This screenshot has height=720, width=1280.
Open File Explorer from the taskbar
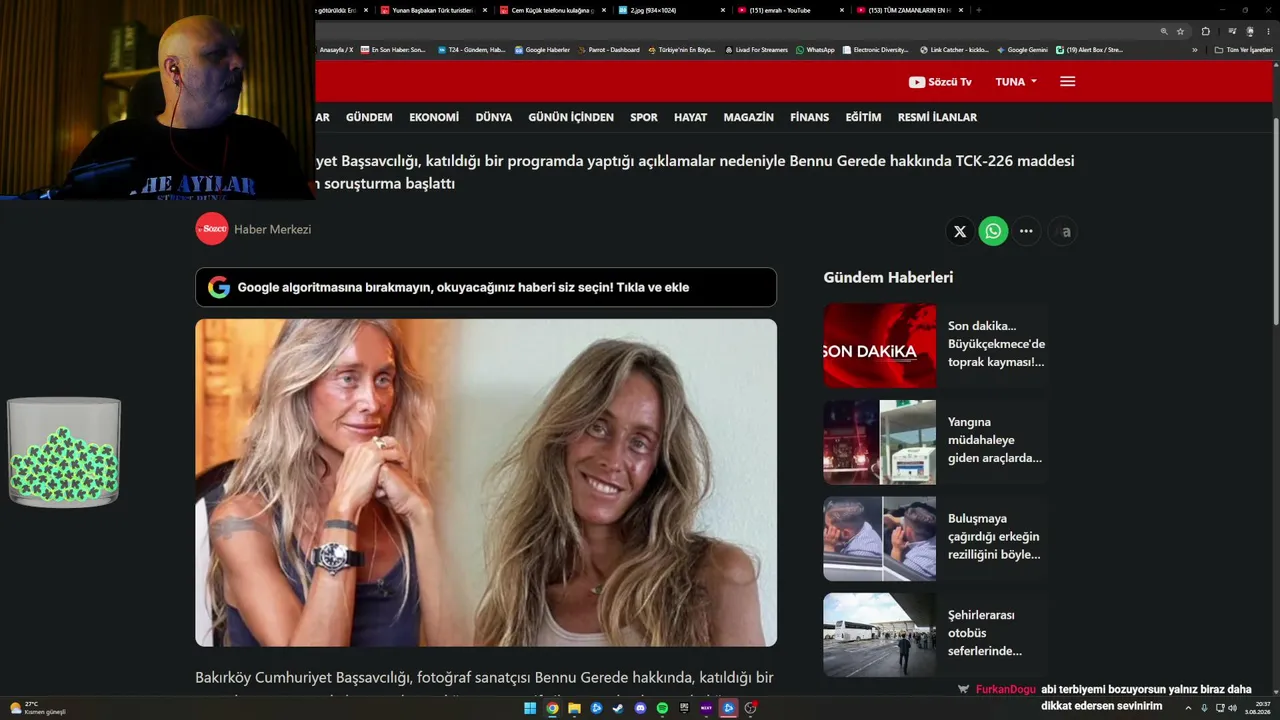tap(574, 708)
